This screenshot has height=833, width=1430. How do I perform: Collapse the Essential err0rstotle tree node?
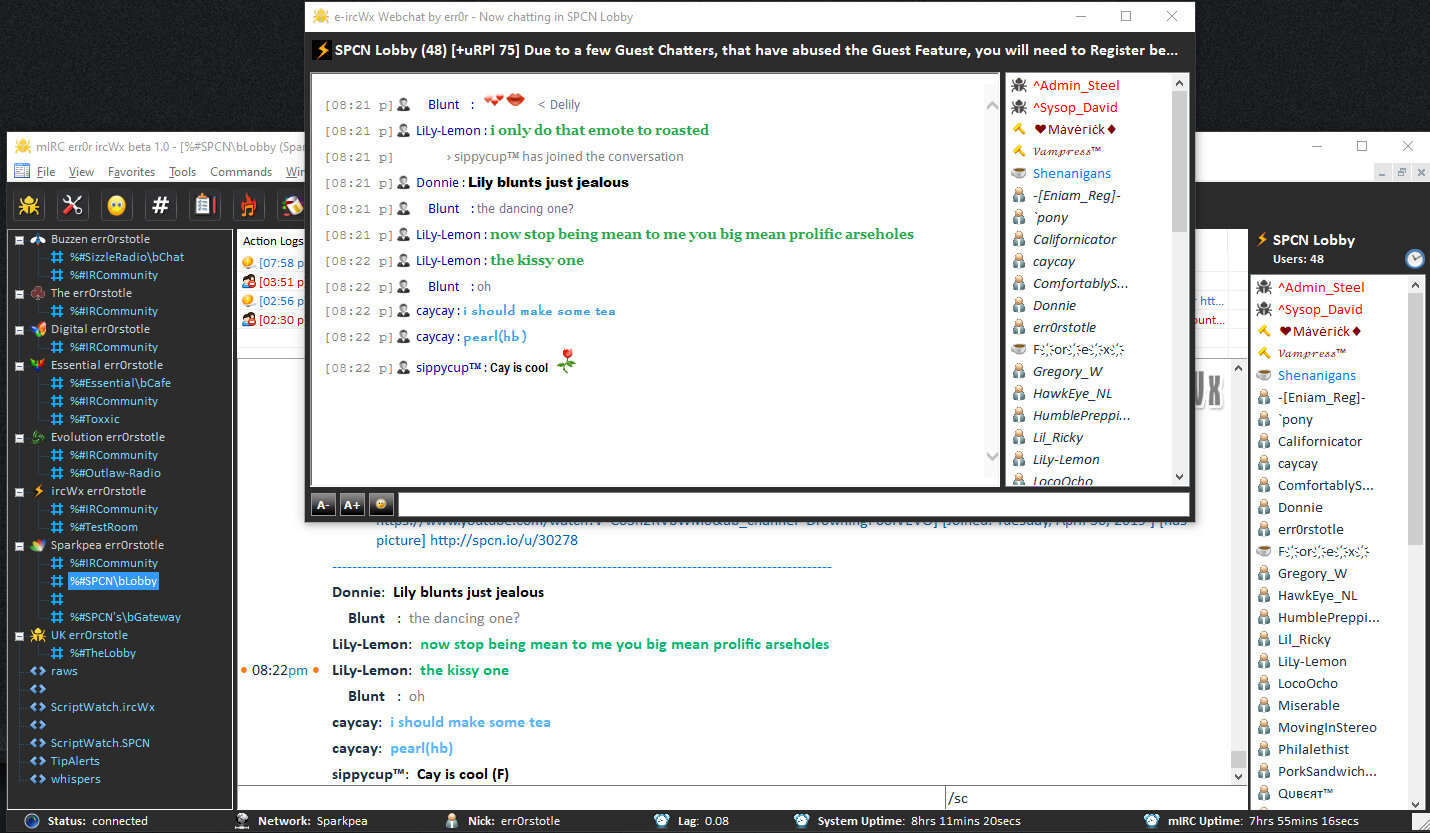[19, 365]
